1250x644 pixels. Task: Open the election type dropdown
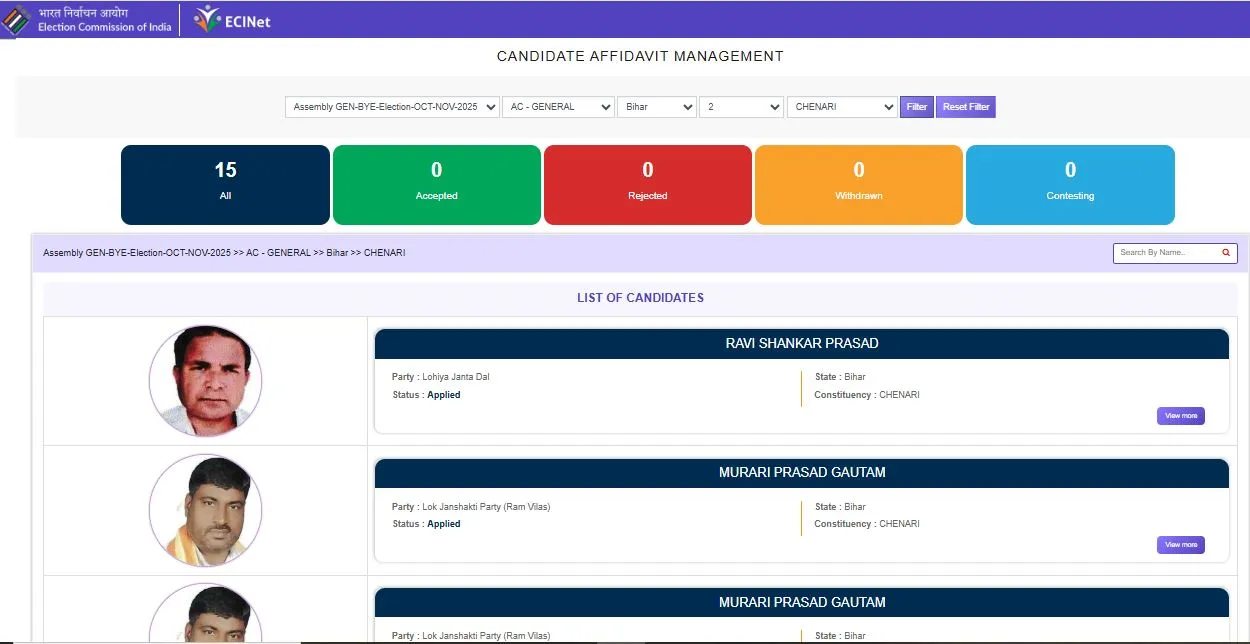tap(392, 107)
